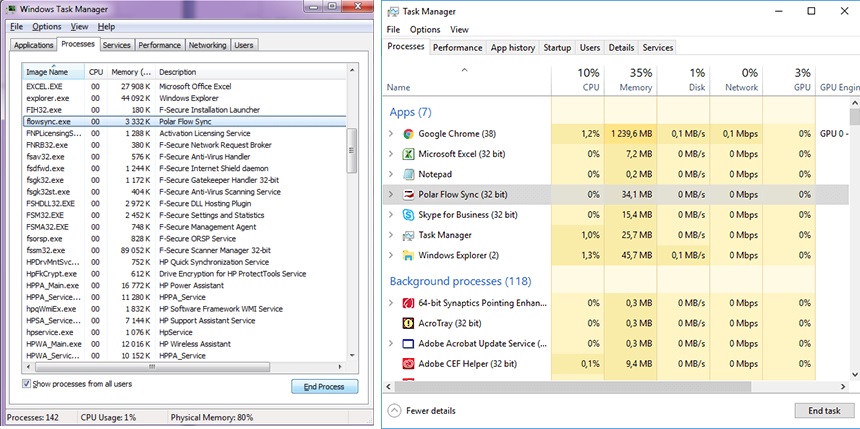Select the FNRB32.exe process row
The image size is (860, 429).
click(184, 145)
